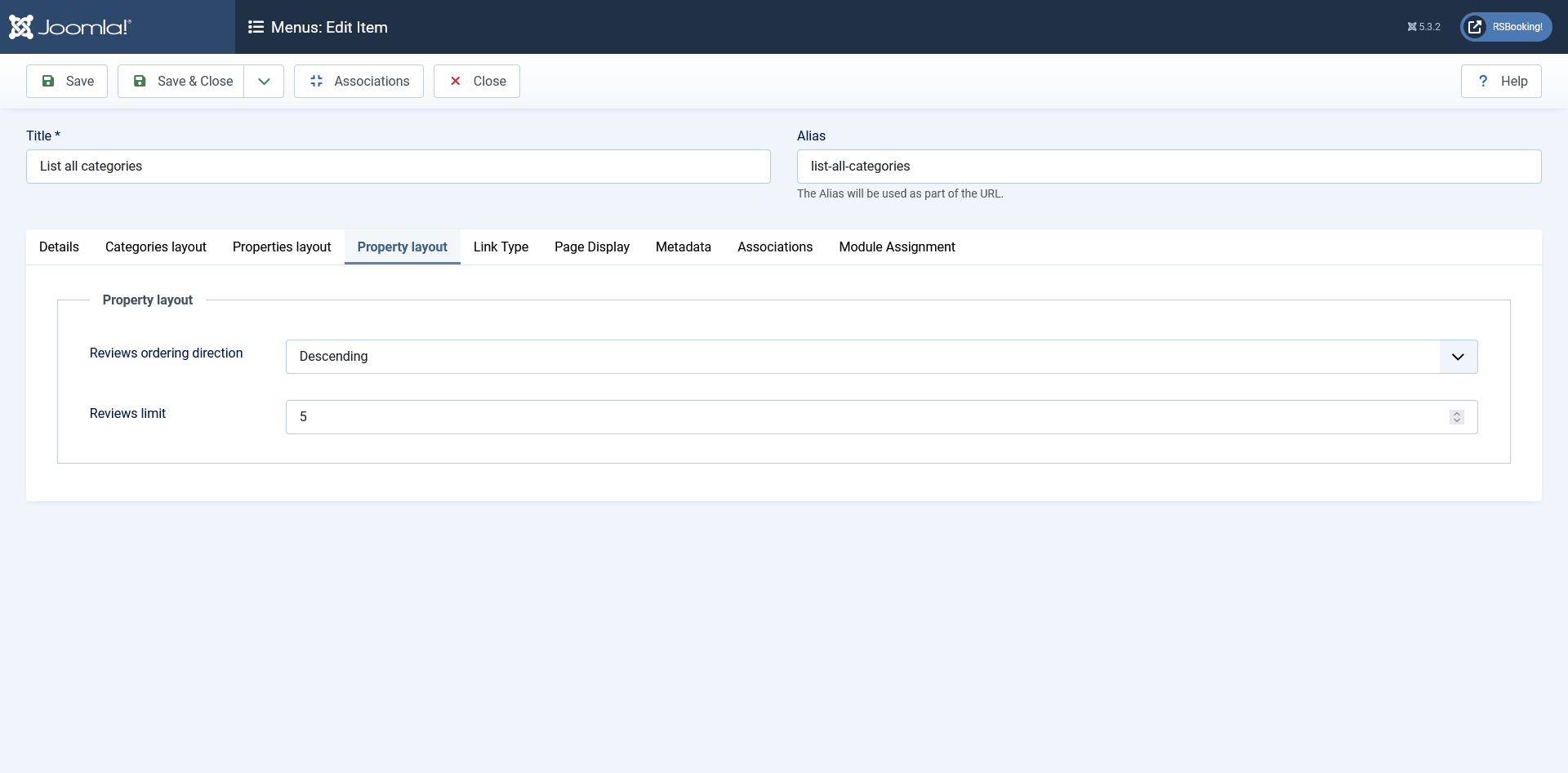The width and height of the screenshot is (1568, 773).
Task: Open the Associations toolbar button
Action: click(359, 81)
